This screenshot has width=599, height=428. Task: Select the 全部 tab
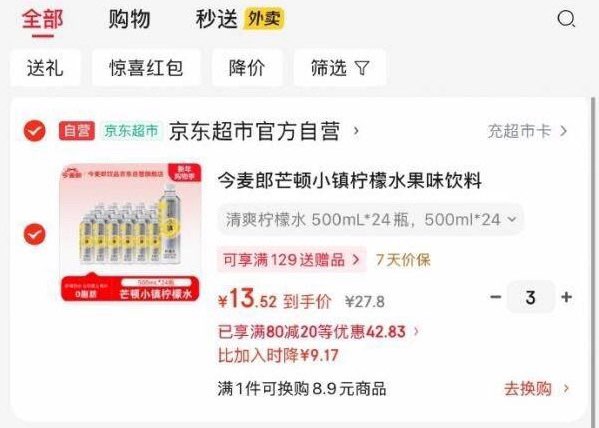click(x=42, y=19)
